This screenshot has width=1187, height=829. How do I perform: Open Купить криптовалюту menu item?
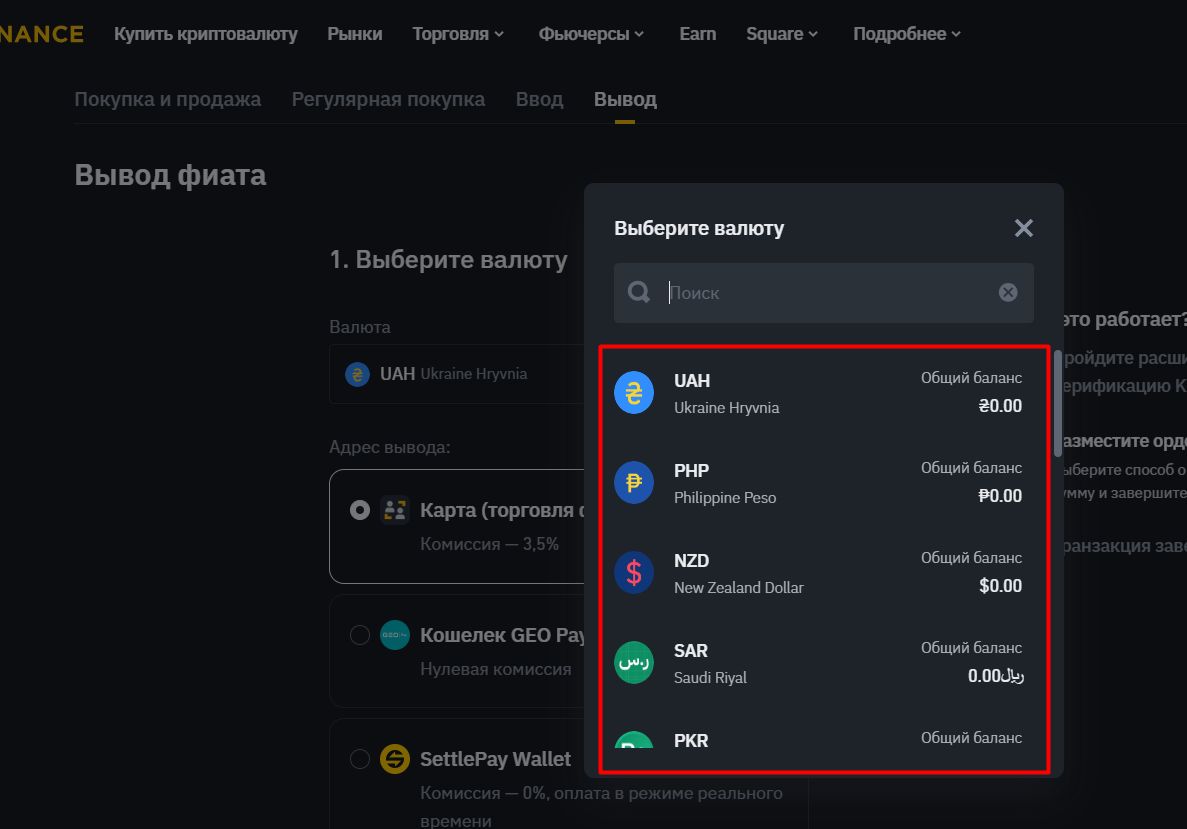click(x=205, y=34)
